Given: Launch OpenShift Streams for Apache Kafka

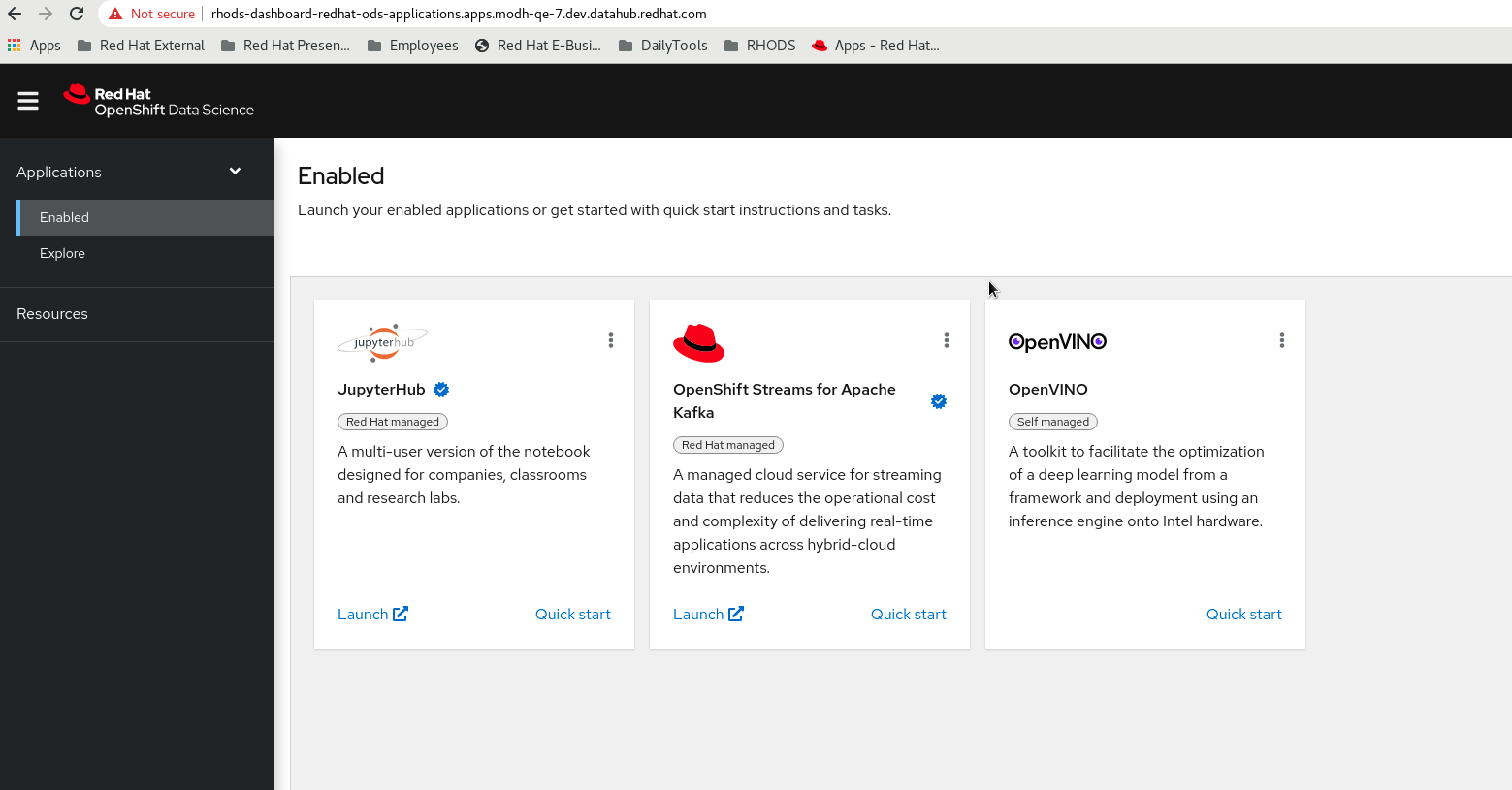Looking at the screenshot, I should point(708,615).
